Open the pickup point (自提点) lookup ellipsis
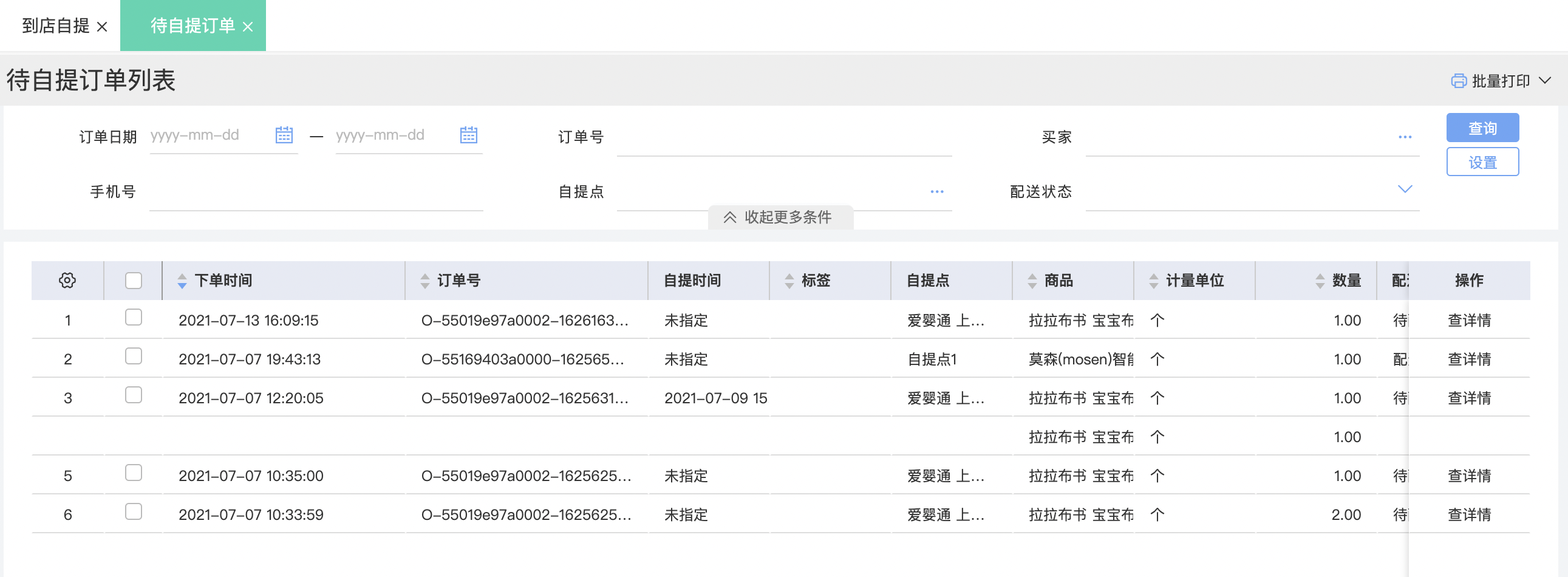The image size is (1568, 577). [x=937, y=192]
